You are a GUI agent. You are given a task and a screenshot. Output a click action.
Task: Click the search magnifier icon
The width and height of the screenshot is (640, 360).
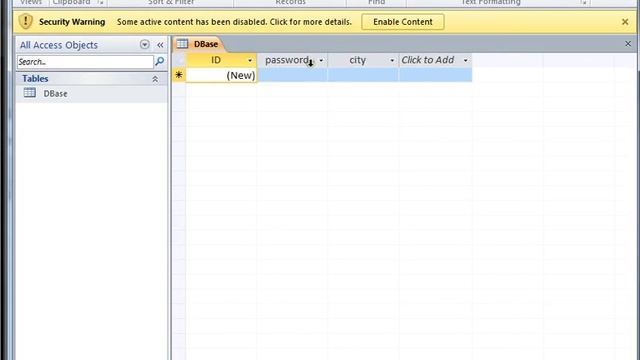coord(160,62)
